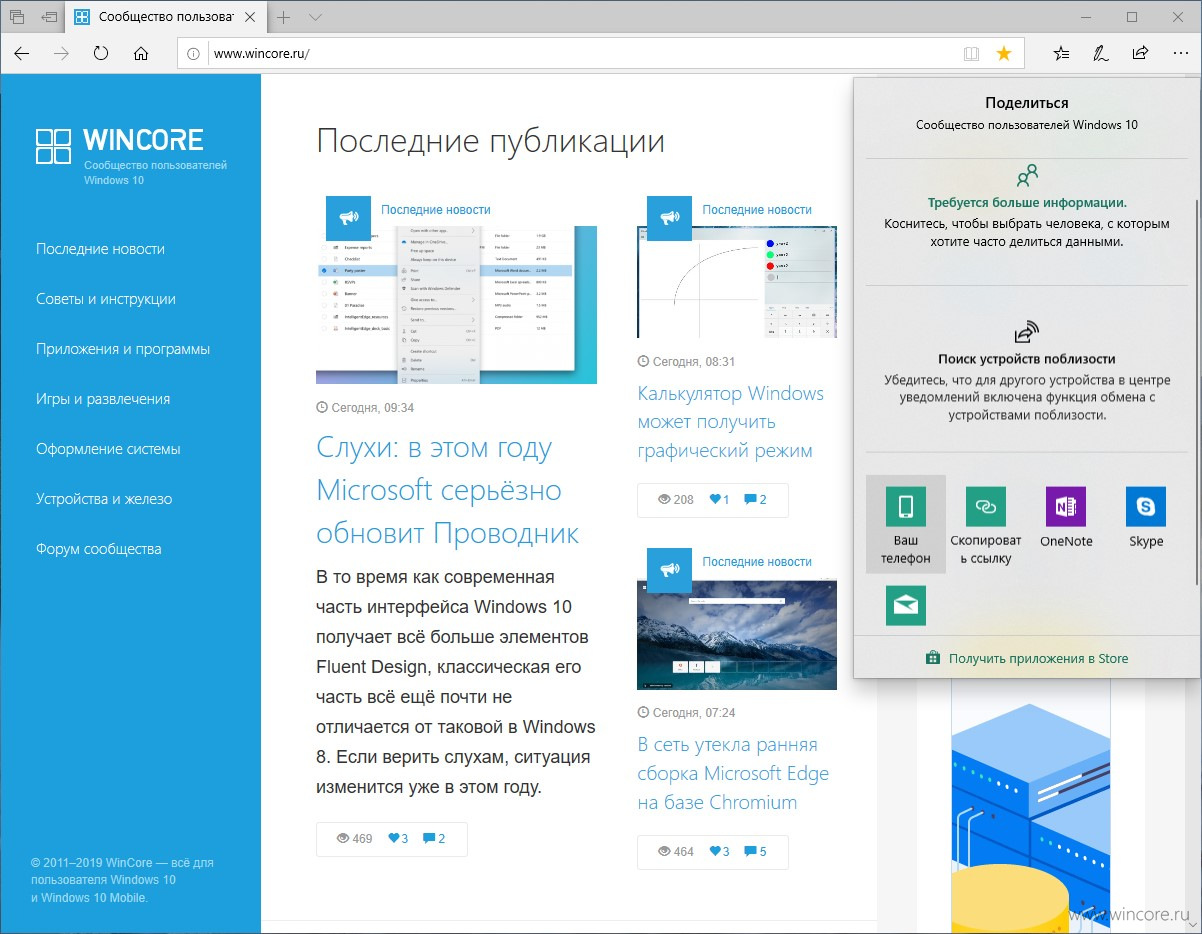Open Форум сообщества menu item
The image size is (1202, 934).
98,549
